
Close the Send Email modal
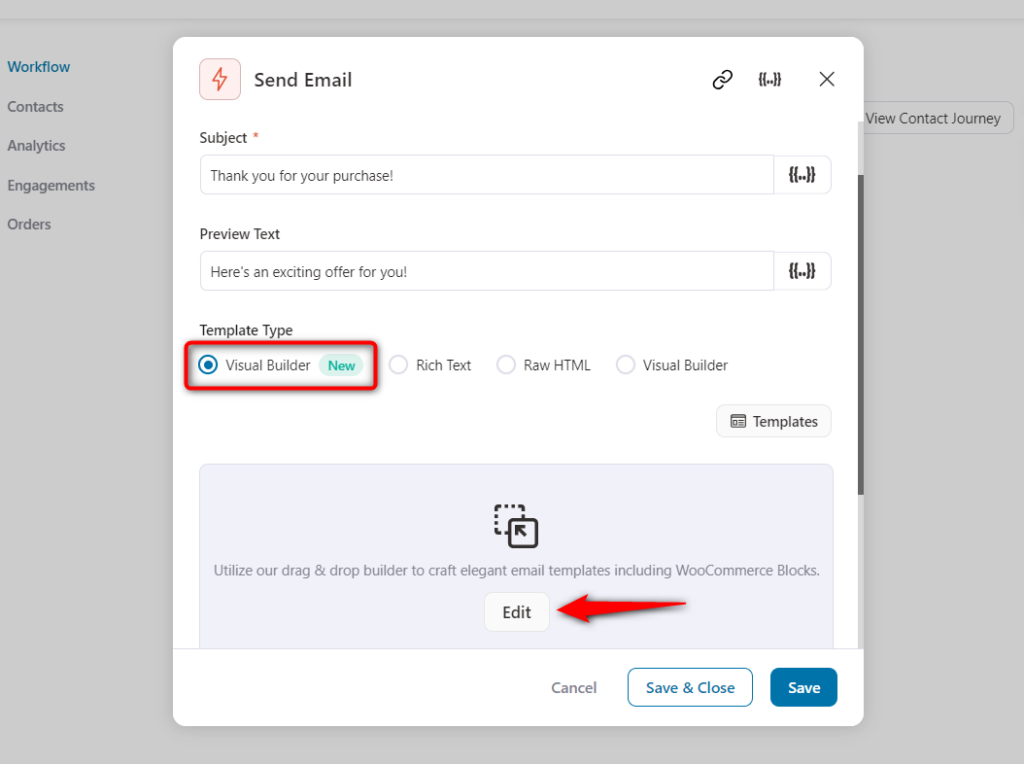tap(826, 79)
